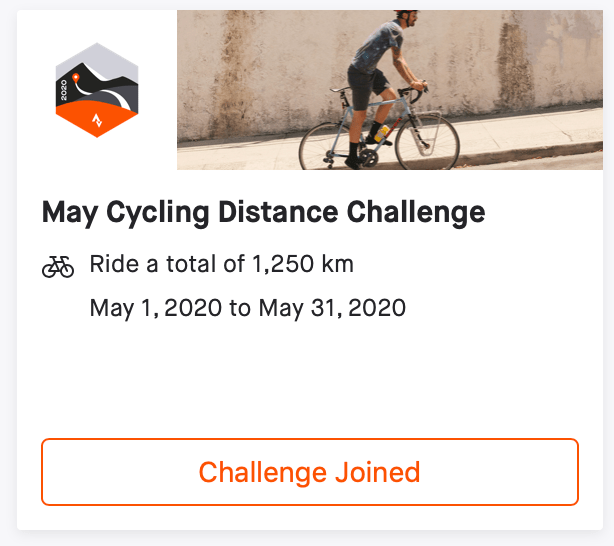The width and height of the screenshot is (614, 546).
Task: Click "Ride a total of 1,250 km" text
Action: 221,265
